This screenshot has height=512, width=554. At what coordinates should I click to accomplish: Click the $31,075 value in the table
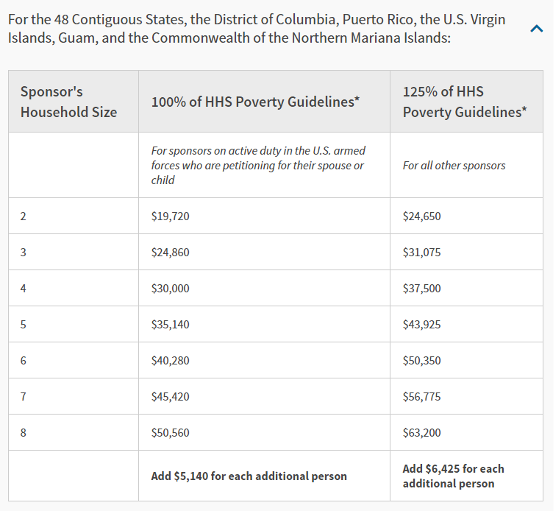click(422, 252)
